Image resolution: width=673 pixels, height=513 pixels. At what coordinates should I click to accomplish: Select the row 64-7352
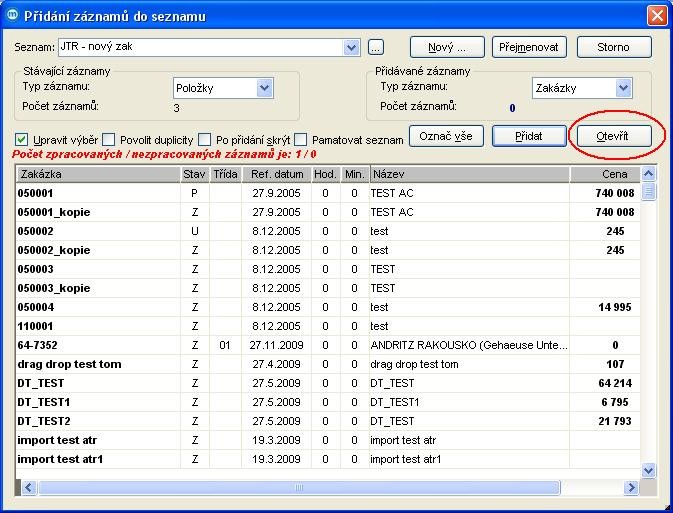(328, 345)
